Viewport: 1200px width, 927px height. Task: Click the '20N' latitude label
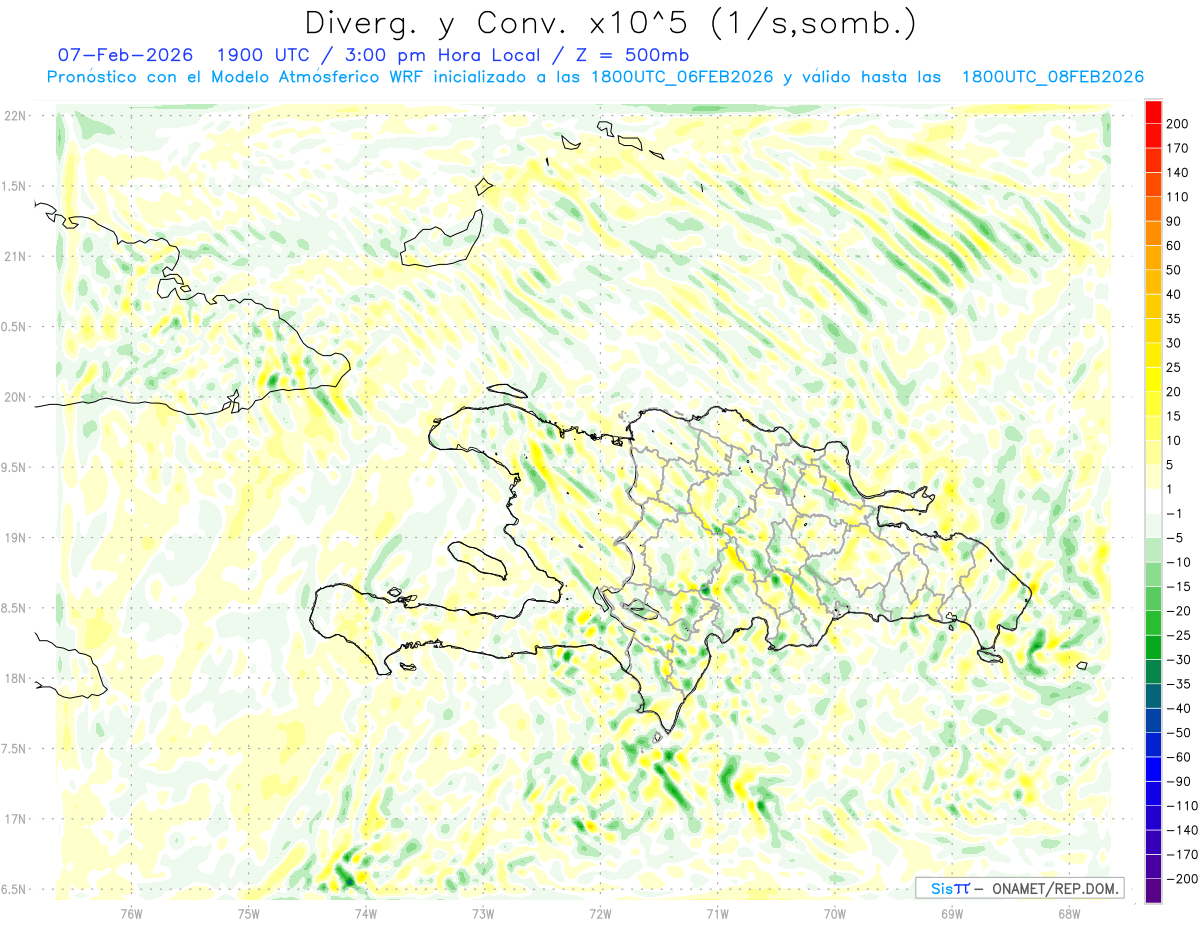15,397
